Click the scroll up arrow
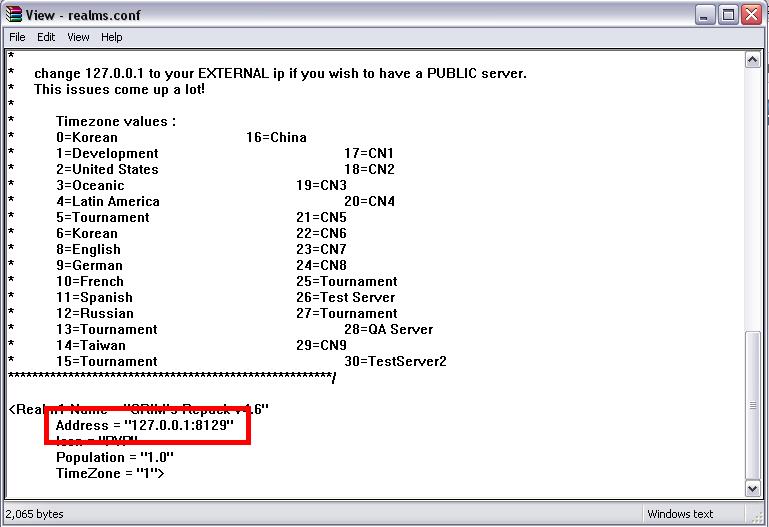 point(753,59)
